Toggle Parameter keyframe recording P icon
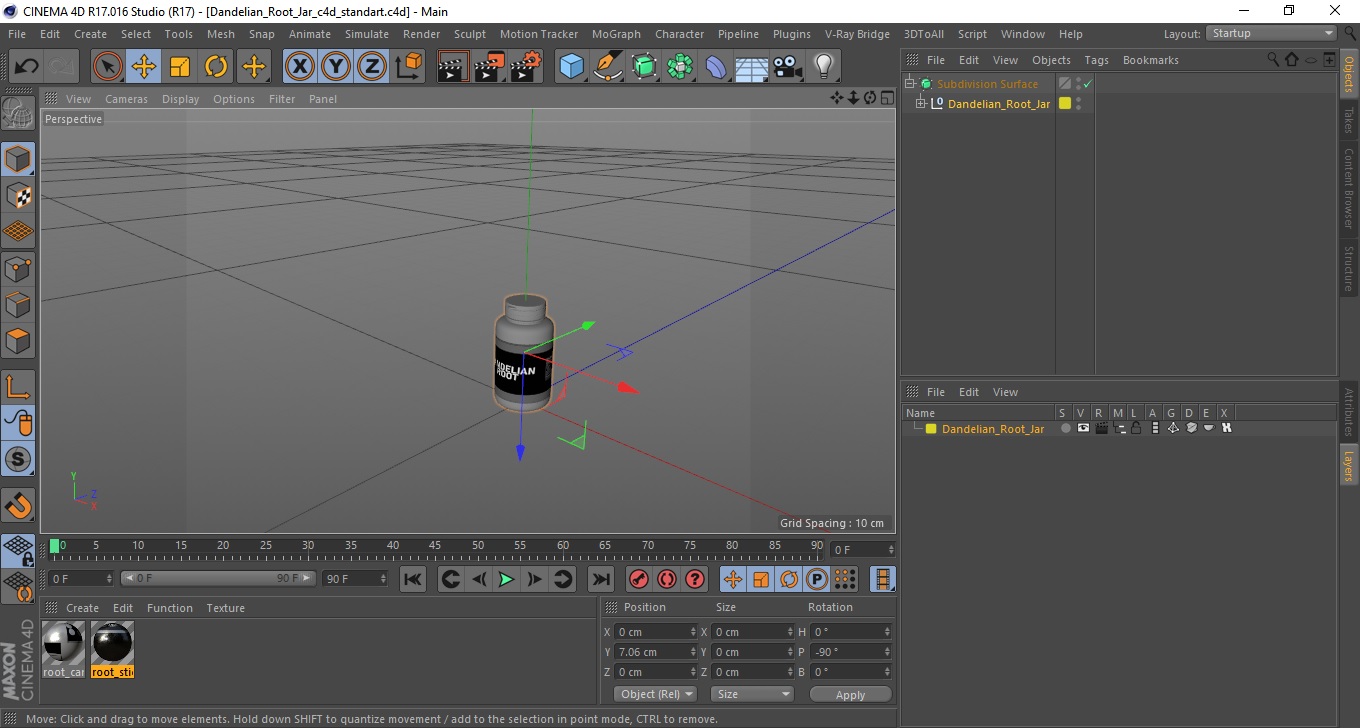This screenshot has height=728, width=1360. (817, 579)
